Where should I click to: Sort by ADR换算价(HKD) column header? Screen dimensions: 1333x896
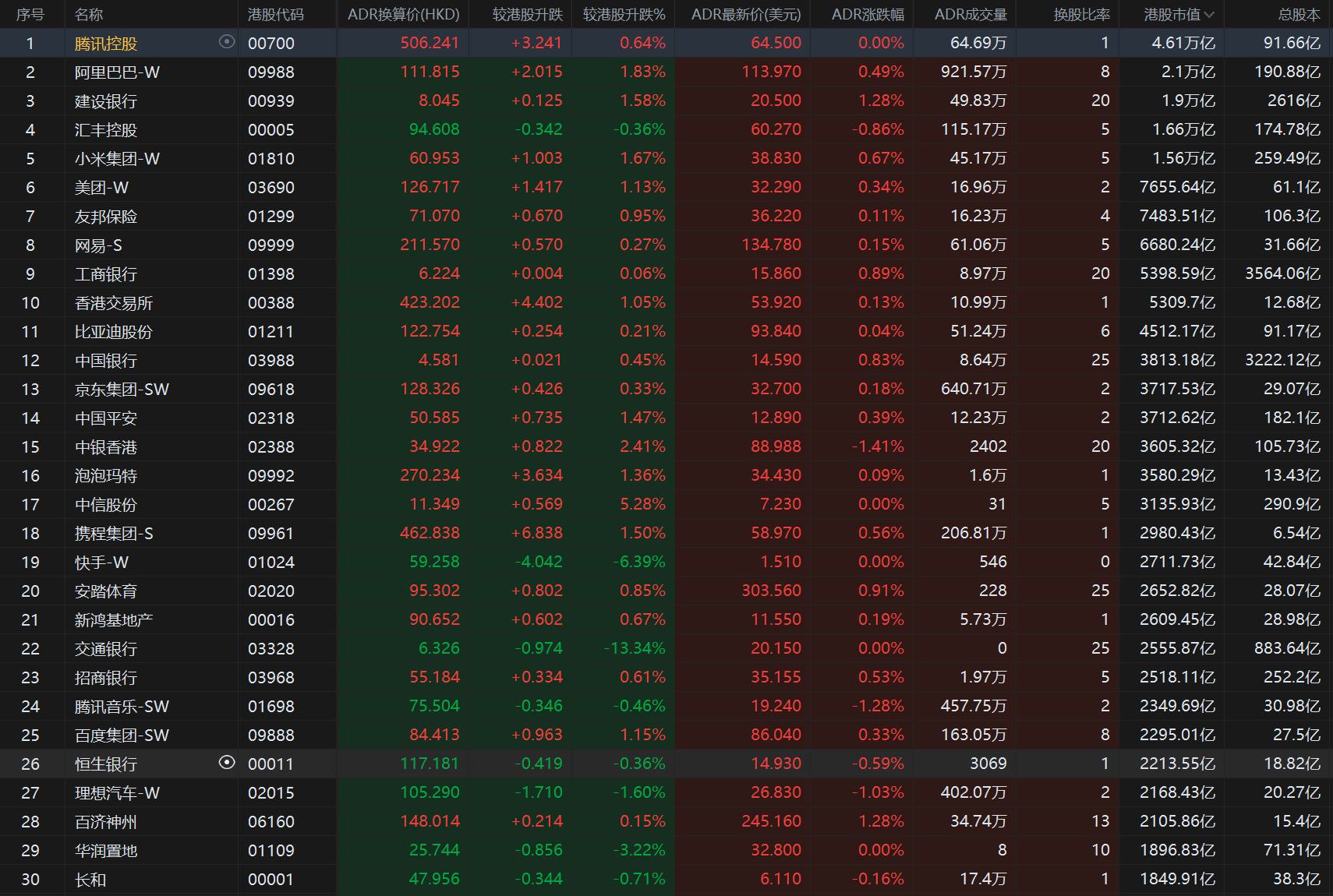[x=404, y=15]
